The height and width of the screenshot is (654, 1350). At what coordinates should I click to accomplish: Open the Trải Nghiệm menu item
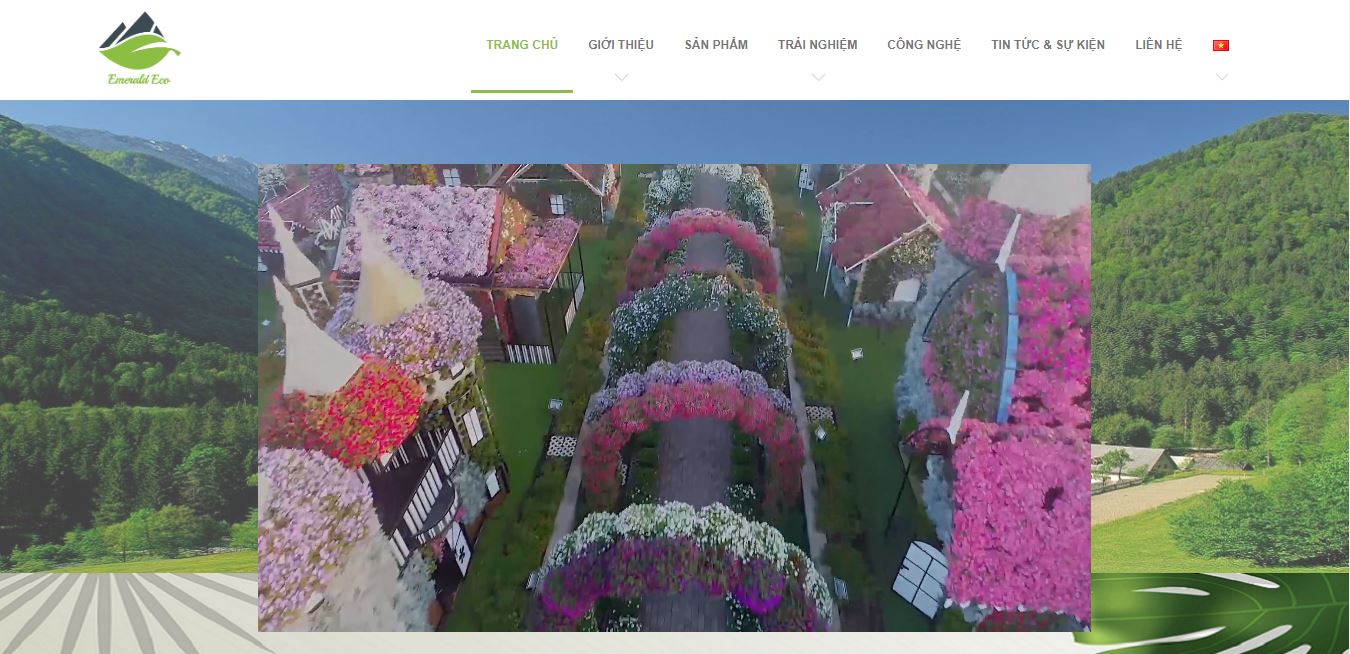(818, 45)
